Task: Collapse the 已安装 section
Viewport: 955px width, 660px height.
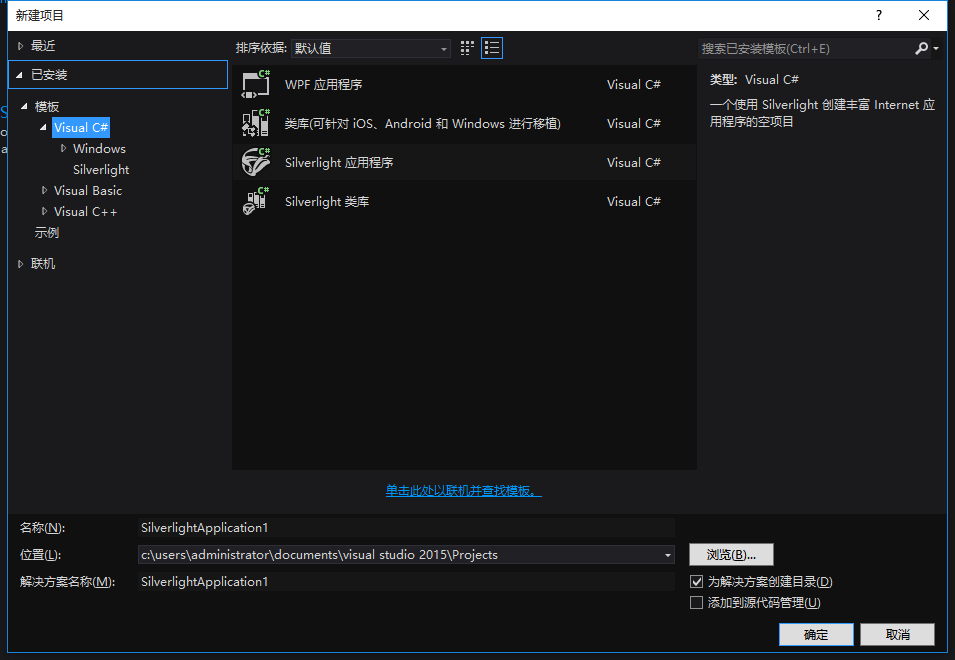Action: 19,75
